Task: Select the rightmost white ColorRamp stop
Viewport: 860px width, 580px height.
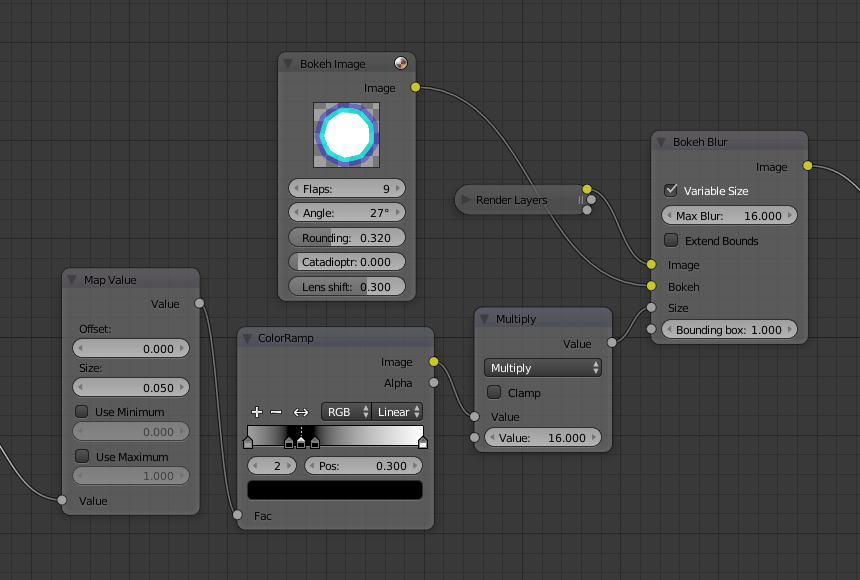Action: click(422, 442)
